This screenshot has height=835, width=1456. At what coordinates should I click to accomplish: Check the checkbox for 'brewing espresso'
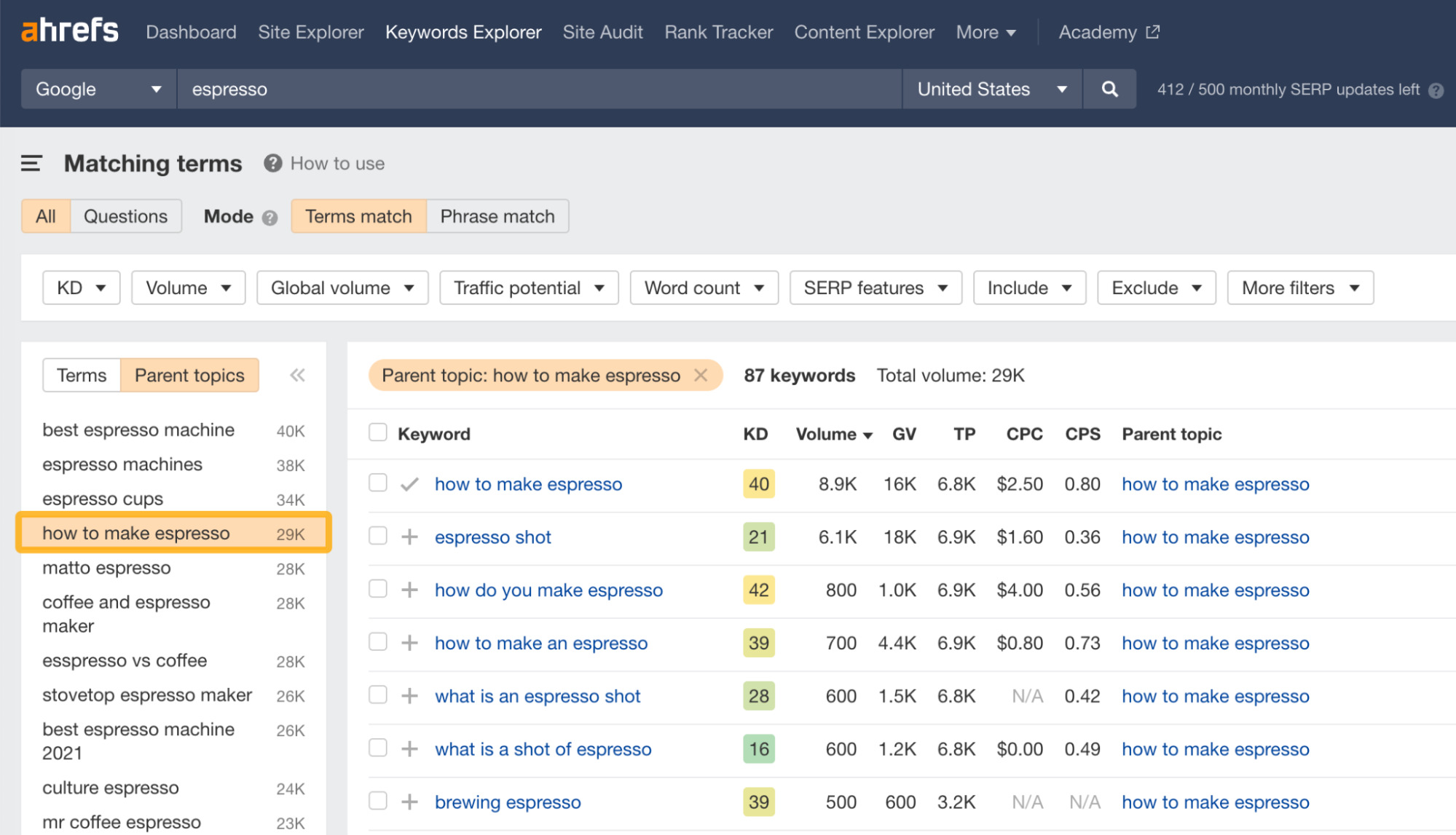pyautogui.click(x=378, y=801)
